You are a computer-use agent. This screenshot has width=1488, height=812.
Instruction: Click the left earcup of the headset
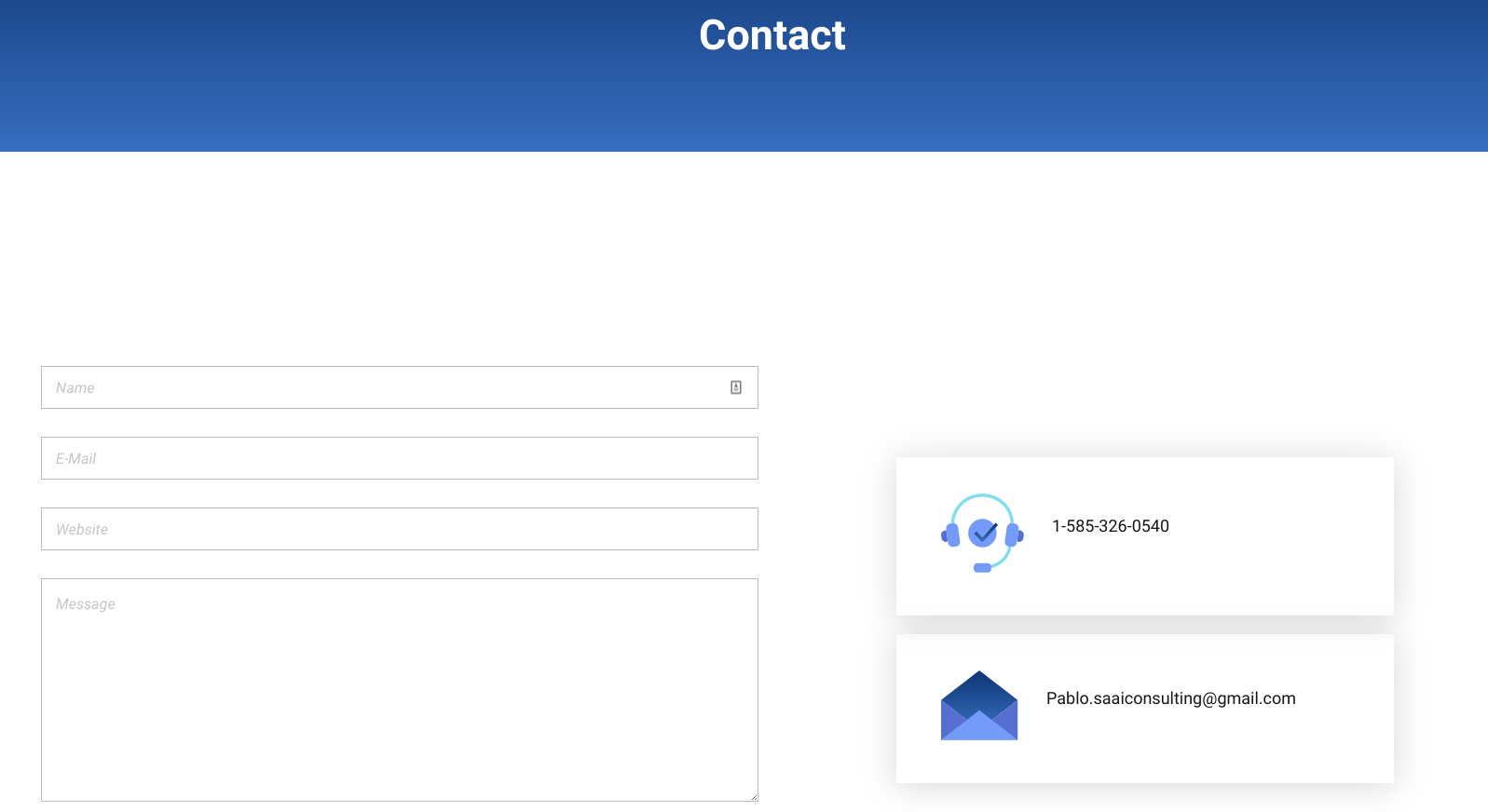pyautogui.click(x=951, y=535)
